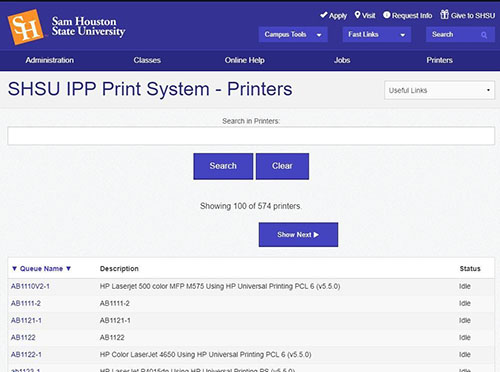Screen dimensions: 500x372
Task: Click the magnifier icon in header search
Action: click(x=484, y=35)
